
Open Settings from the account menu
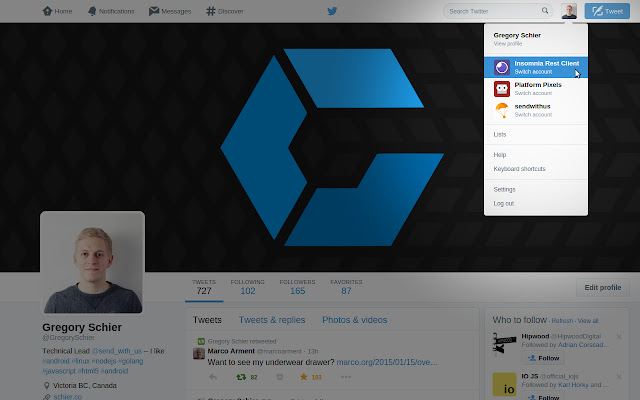coord(504,189)
